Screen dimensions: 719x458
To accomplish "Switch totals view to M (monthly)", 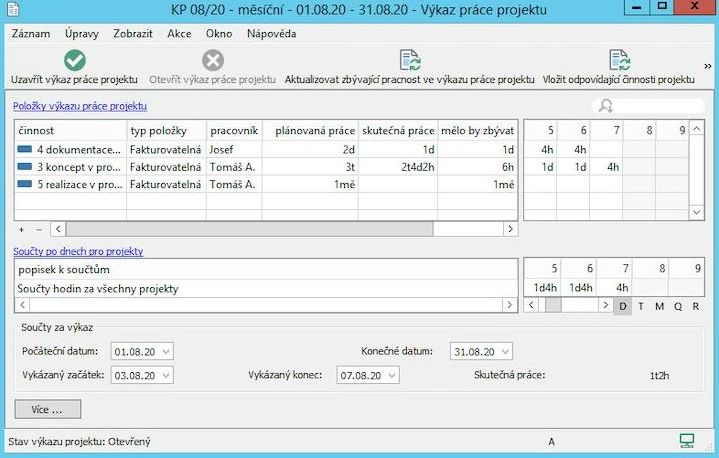I will click(x=659, y=305).
